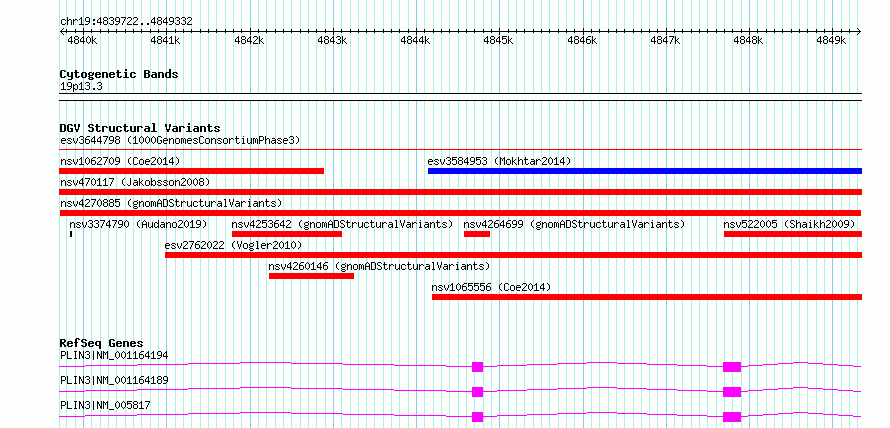
Task: Click the esv2762022 (Vogler2010) variant bar
Action: click(x=514, y=255)
